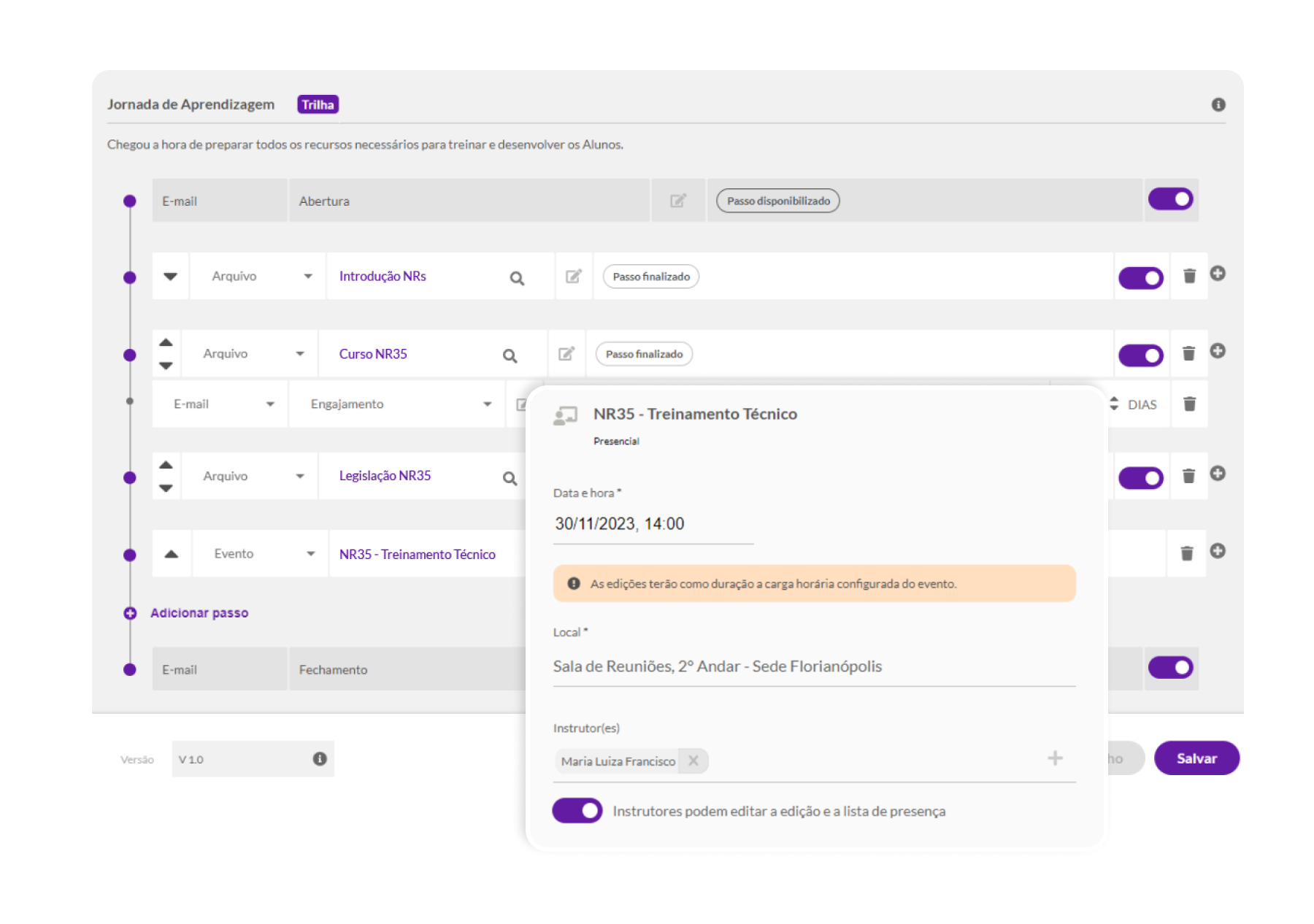Click the info icon beside Jornada de Aprendizagem header
Image resolution: width=1314 pixels, height=924 pixels.
1218,104
